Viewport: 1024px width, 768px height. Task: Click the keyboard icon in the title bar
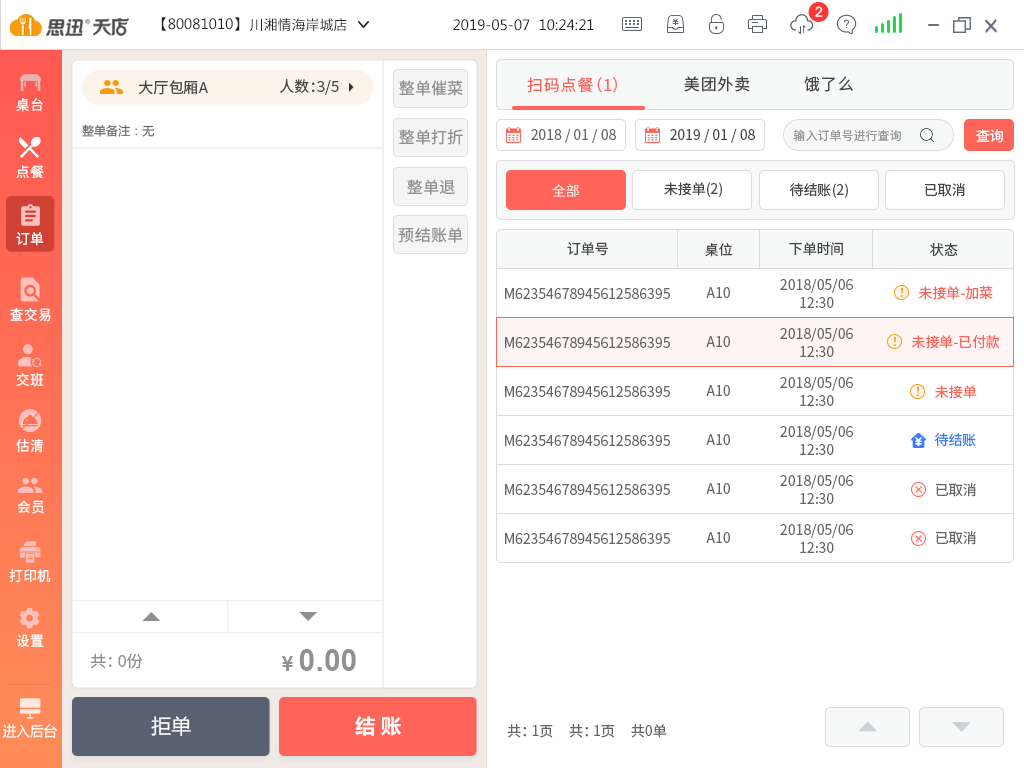click(632, 25)
